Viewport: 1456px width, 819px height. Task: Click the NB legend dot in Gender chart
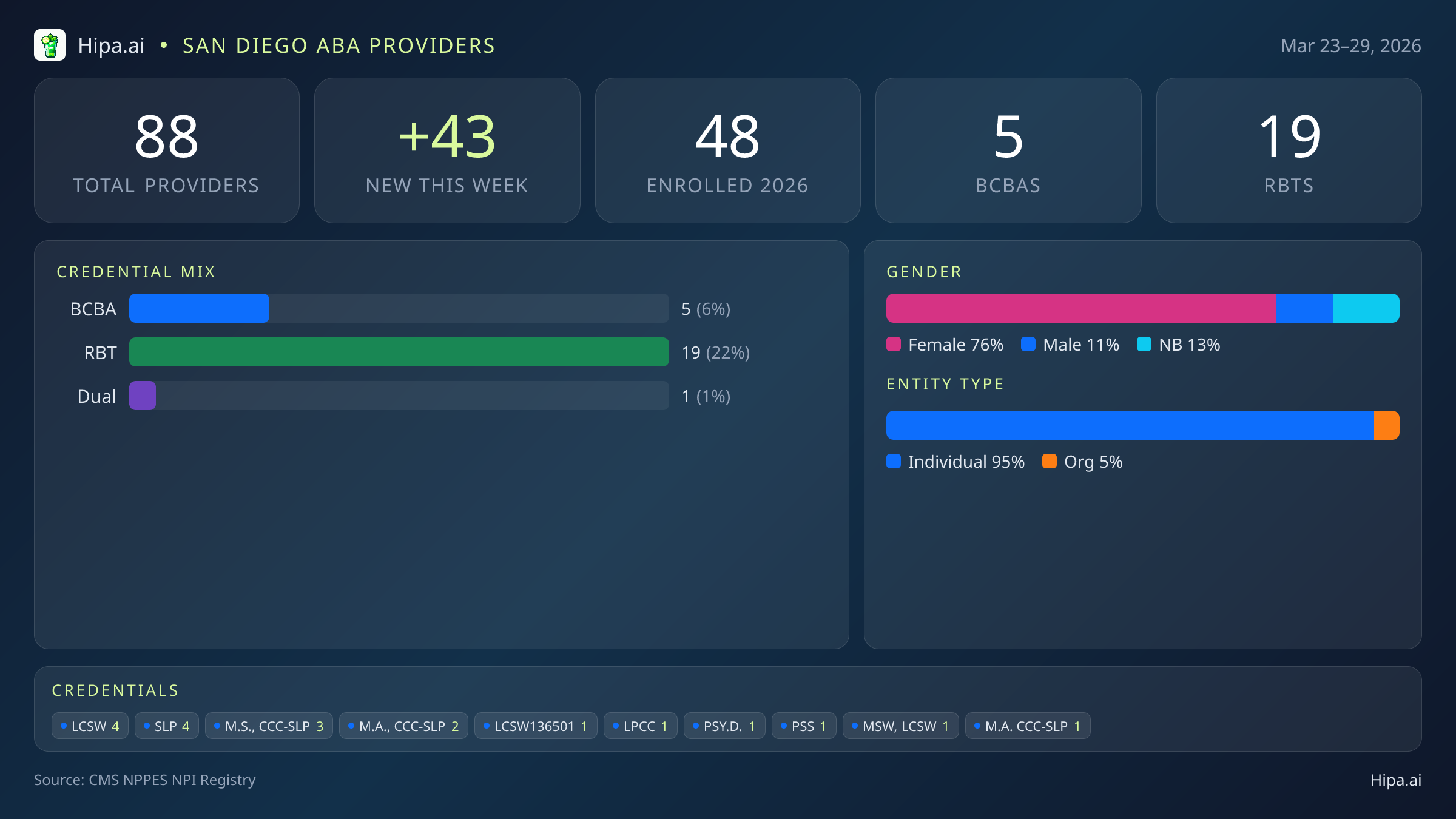(x=1145, y=344)
